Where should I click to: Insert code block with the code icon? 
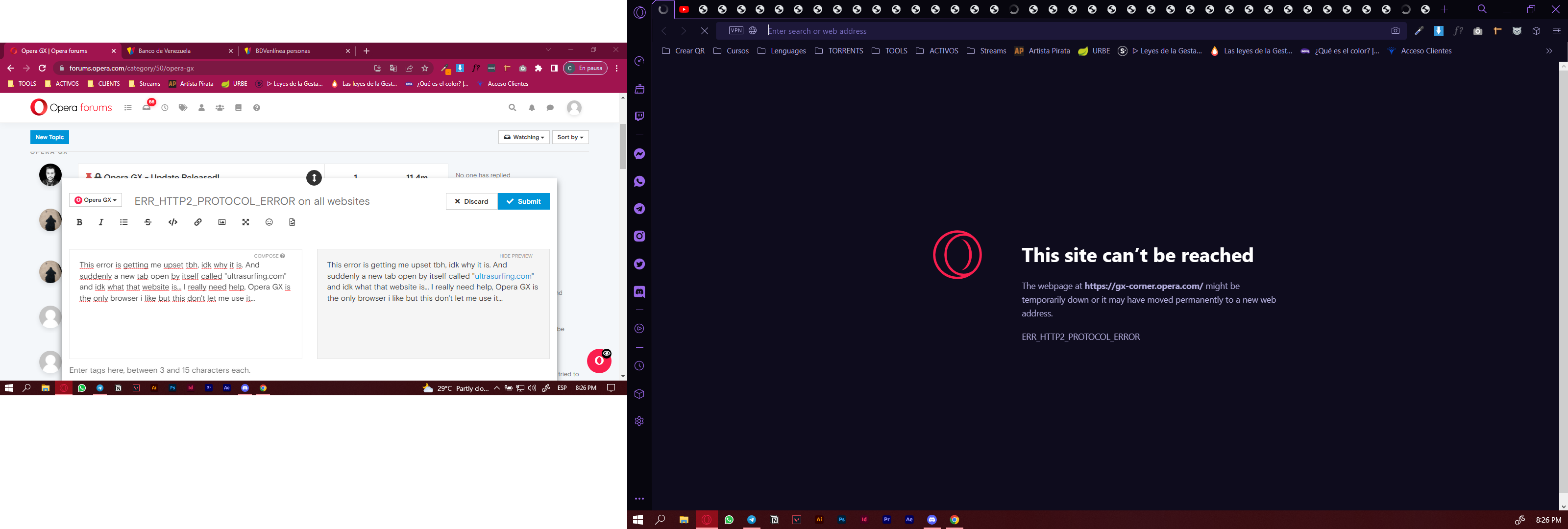pos(173,222)
